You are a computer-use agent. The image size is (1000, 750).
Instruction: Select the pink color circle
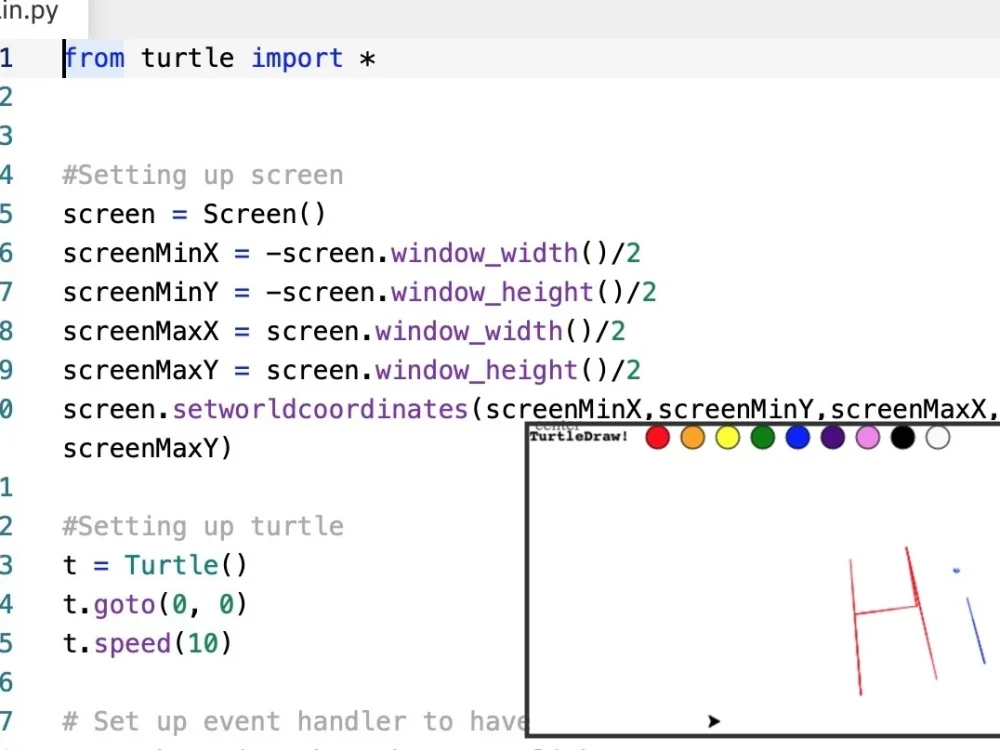coord(867,437)
